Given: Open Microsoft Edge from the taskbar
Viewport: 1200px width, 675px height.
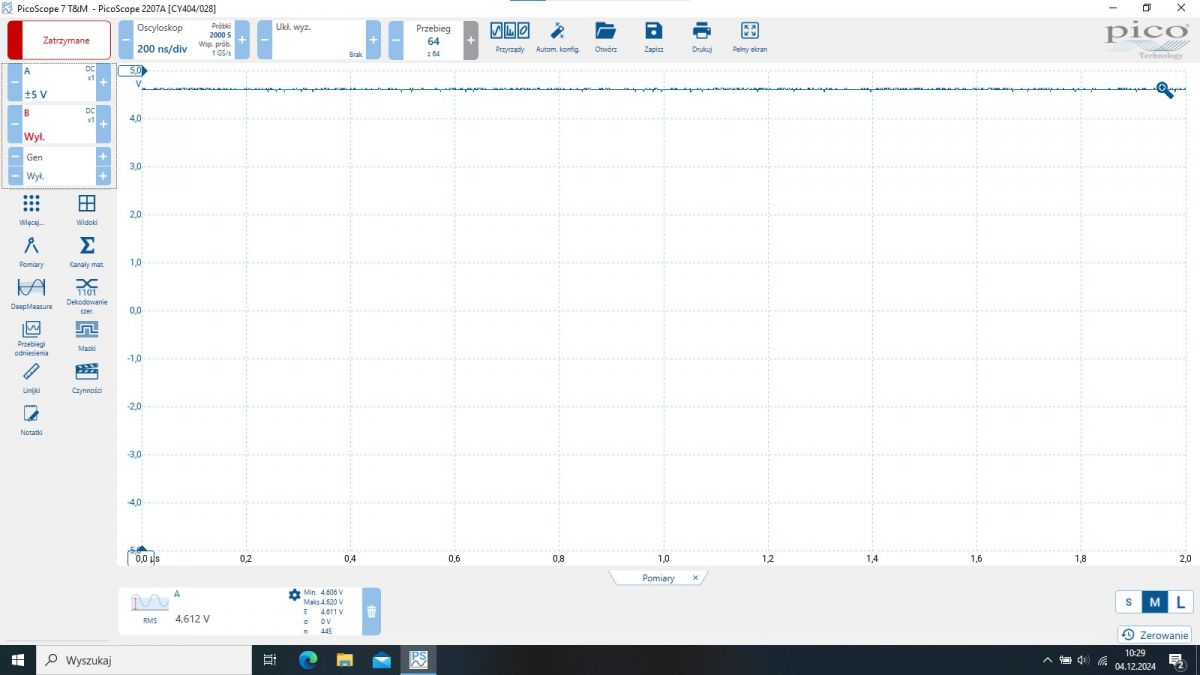Looking at the screenshot, I should coord(307,660).
